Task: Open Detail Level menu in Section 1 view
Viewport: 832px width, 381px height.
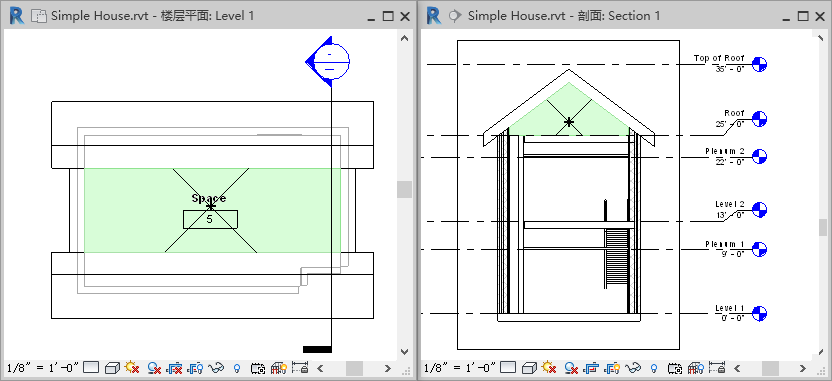Action: click(508, 367)
